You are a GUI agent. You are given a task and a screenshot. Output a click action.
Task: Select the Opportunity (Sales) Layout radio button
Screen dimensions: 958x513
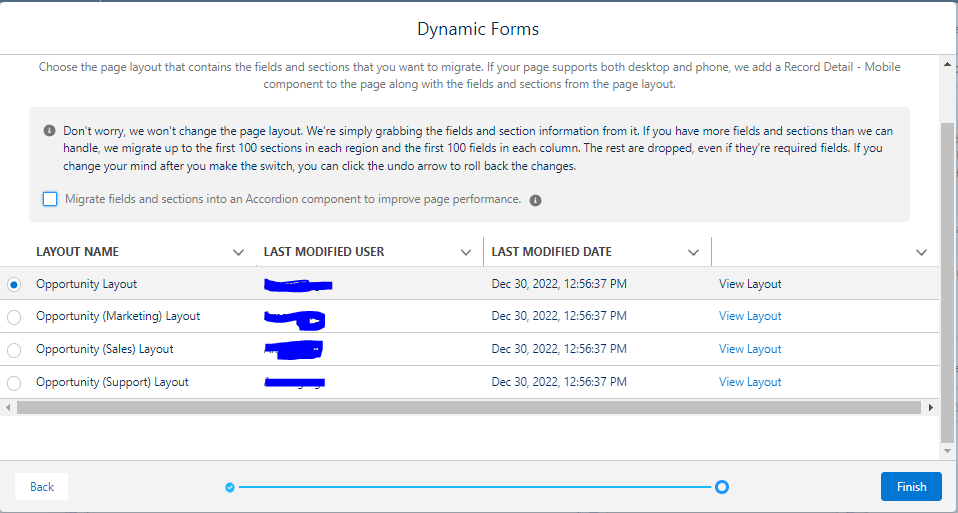[14, 350]
